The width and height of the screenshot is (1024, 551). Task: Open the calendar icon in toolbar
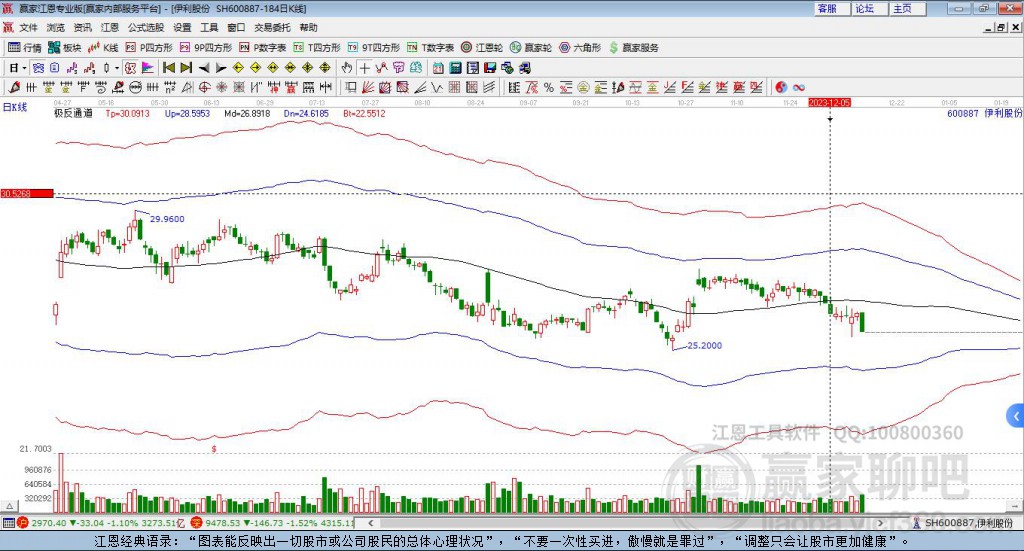[438, 68]
